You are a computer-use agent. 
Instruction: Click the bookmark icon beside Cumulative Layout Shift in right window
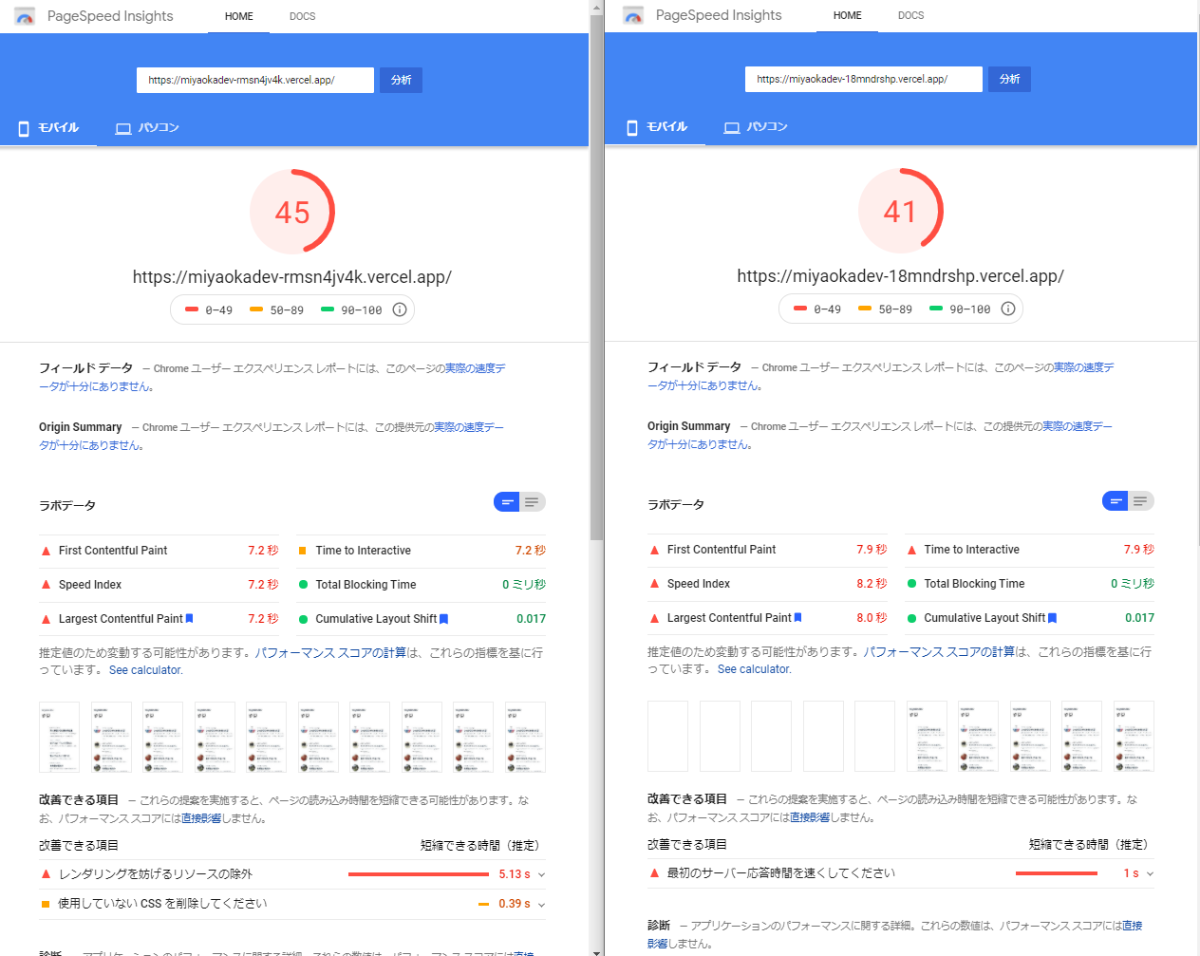tap(1052, 618)
